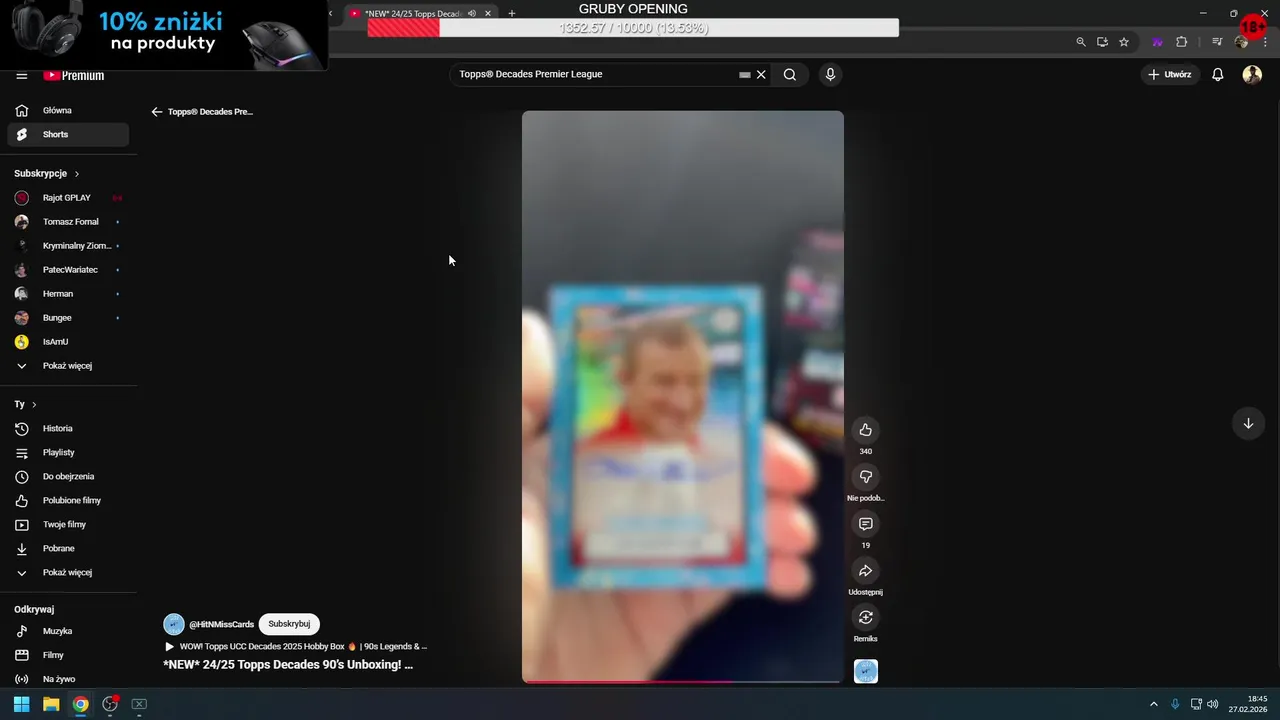
Task: Close the Topps Decades browser tab
Action: (488, 14)
